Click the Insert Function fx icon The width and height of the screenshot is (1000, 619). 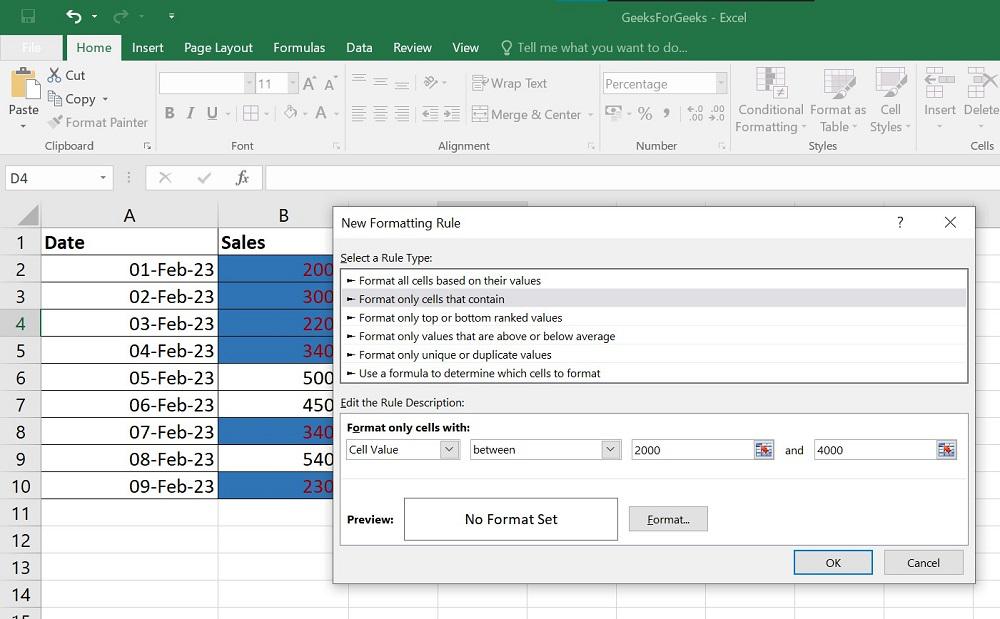(x=242, y=178)
